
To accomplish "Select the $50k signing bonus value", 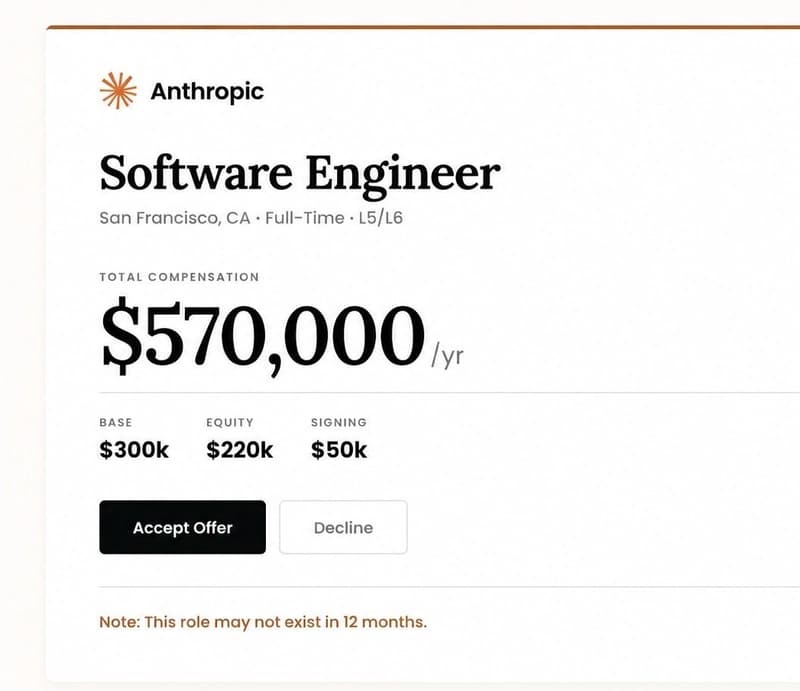I will point(337,450).
